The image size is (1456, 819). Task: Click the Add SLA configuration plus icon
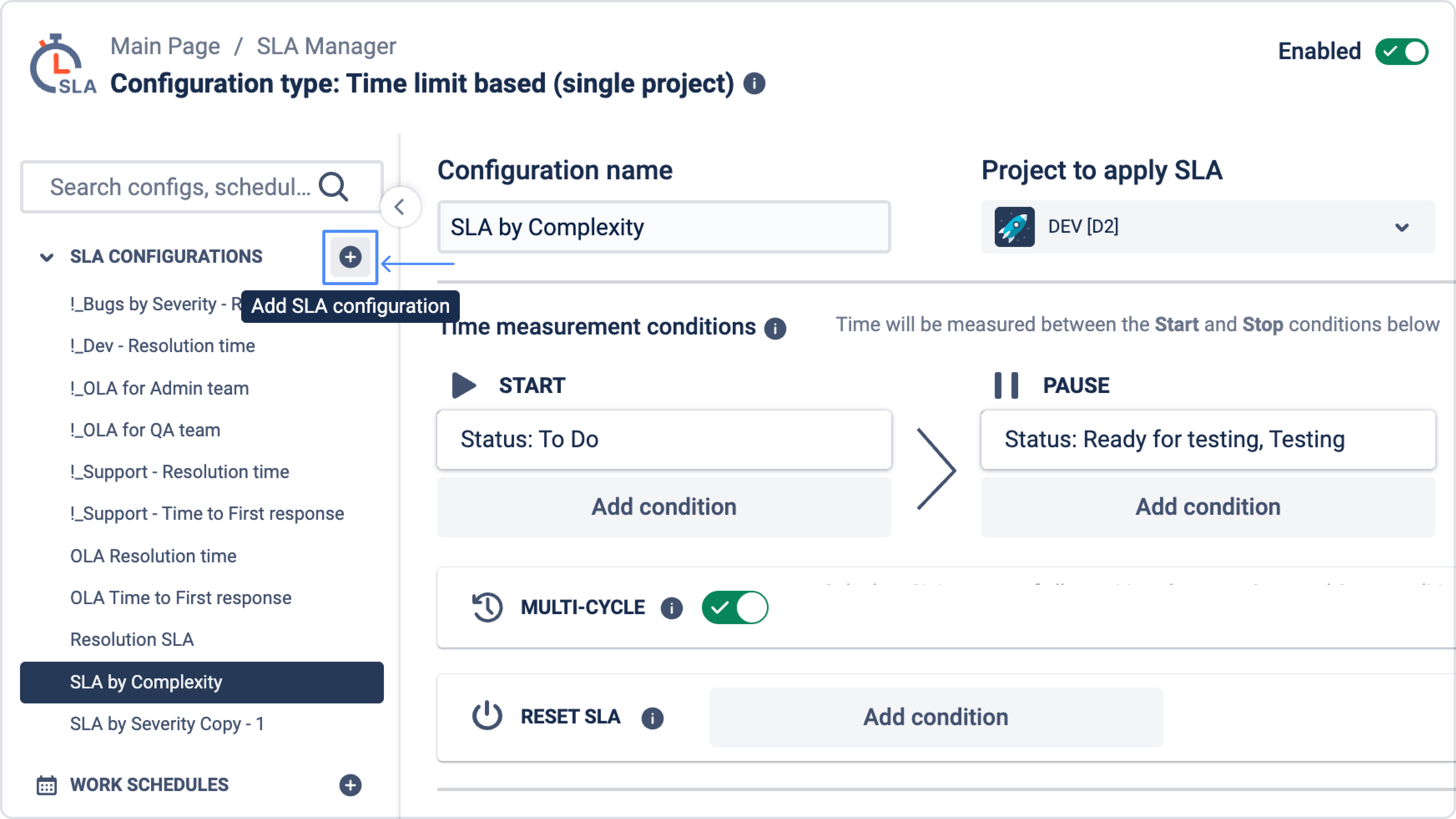[350, 257]
